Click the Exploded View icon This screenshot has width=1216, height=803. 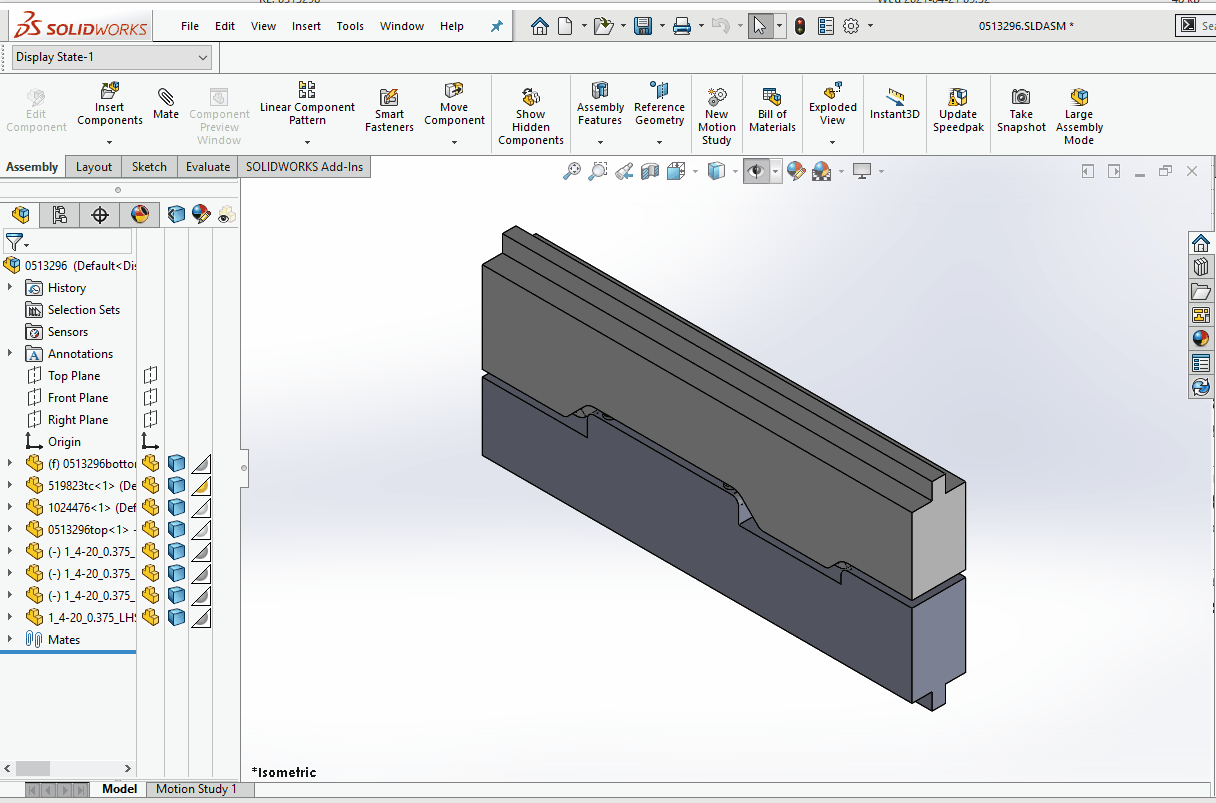coord(832,91)
